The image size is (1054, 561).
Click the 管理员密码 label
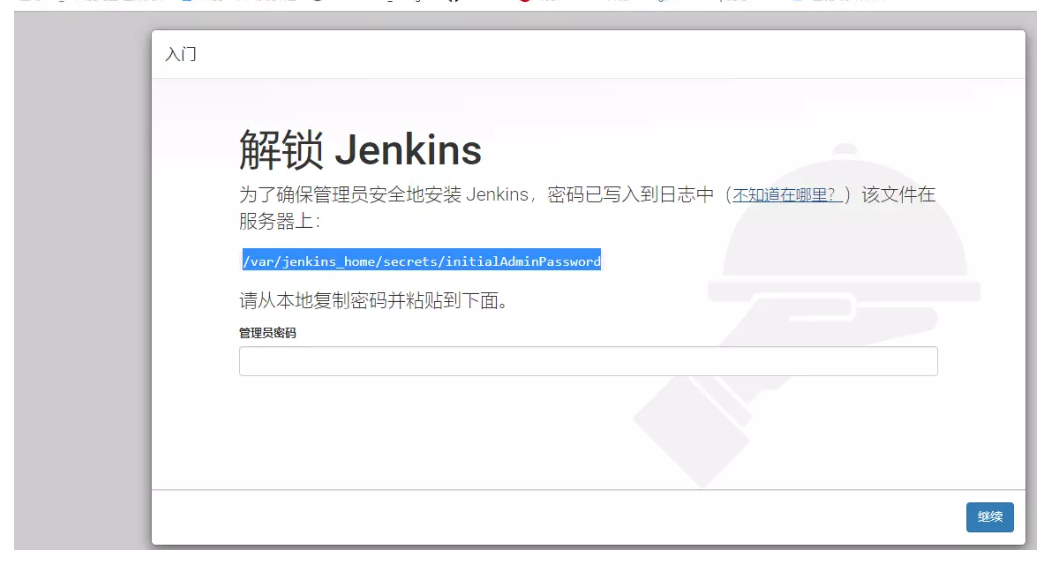pyautogui.click(x=268, y=333)
